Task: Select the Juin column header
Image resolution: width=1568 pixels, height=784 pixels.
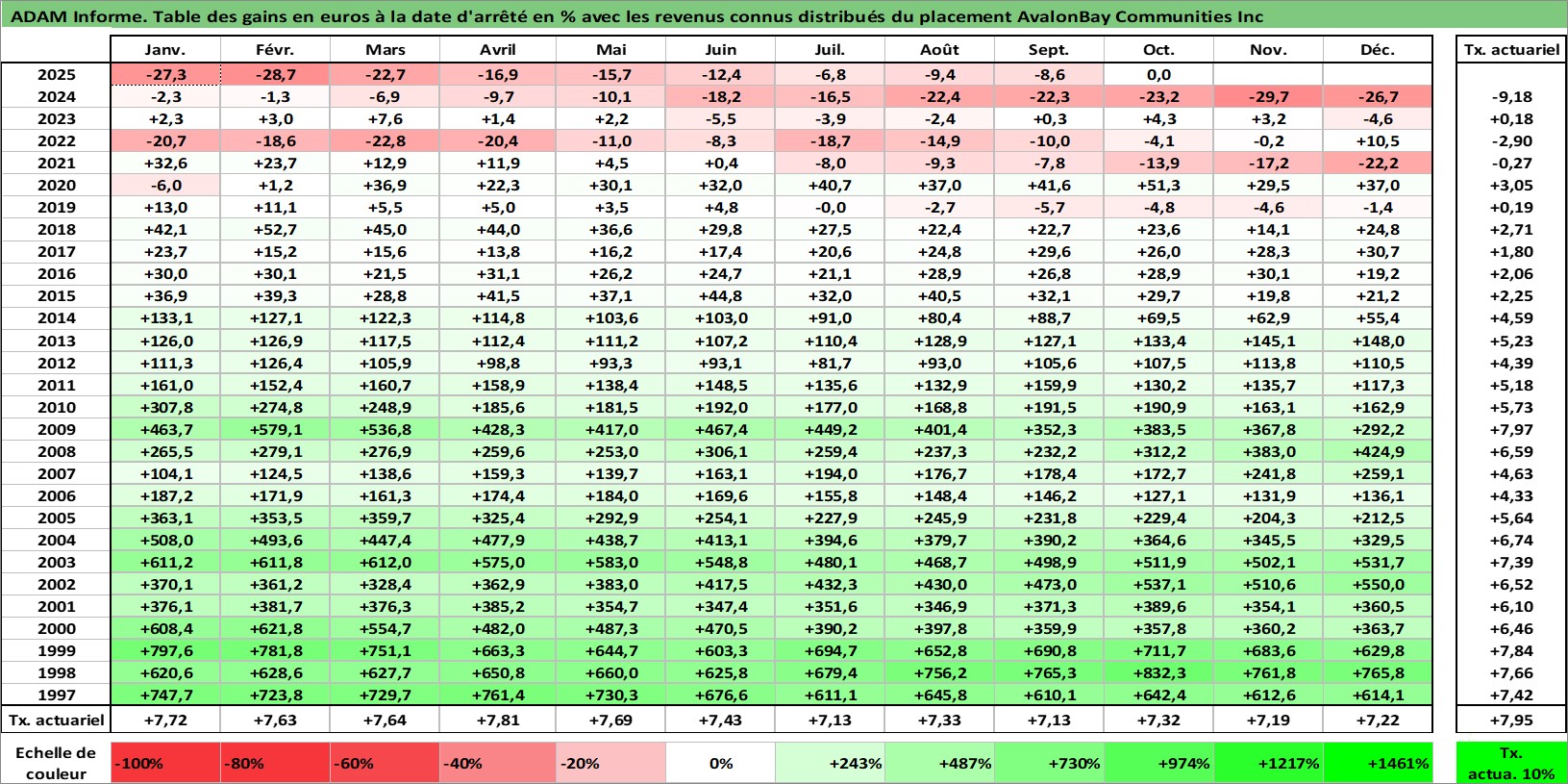Action: point(720,50)
